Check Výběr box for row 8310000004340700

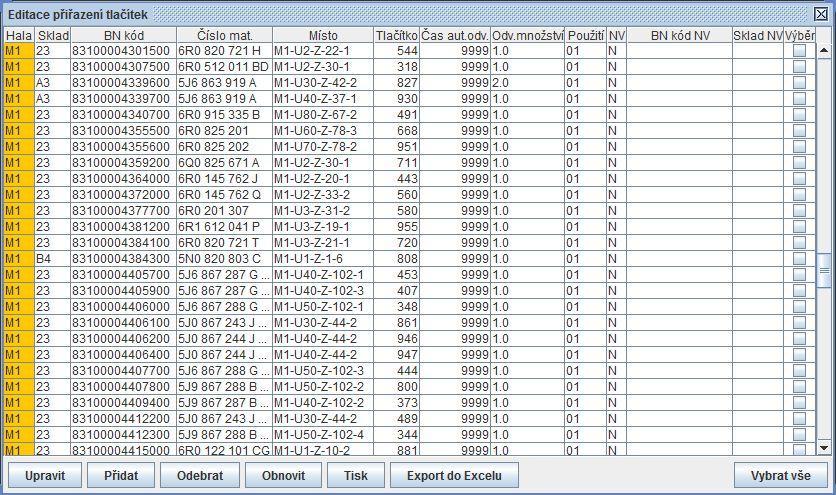799,115
